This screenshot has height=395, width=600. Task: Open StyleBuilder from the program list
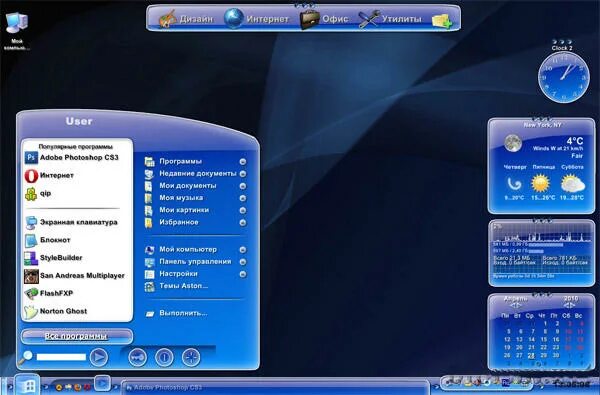(53, 258)
